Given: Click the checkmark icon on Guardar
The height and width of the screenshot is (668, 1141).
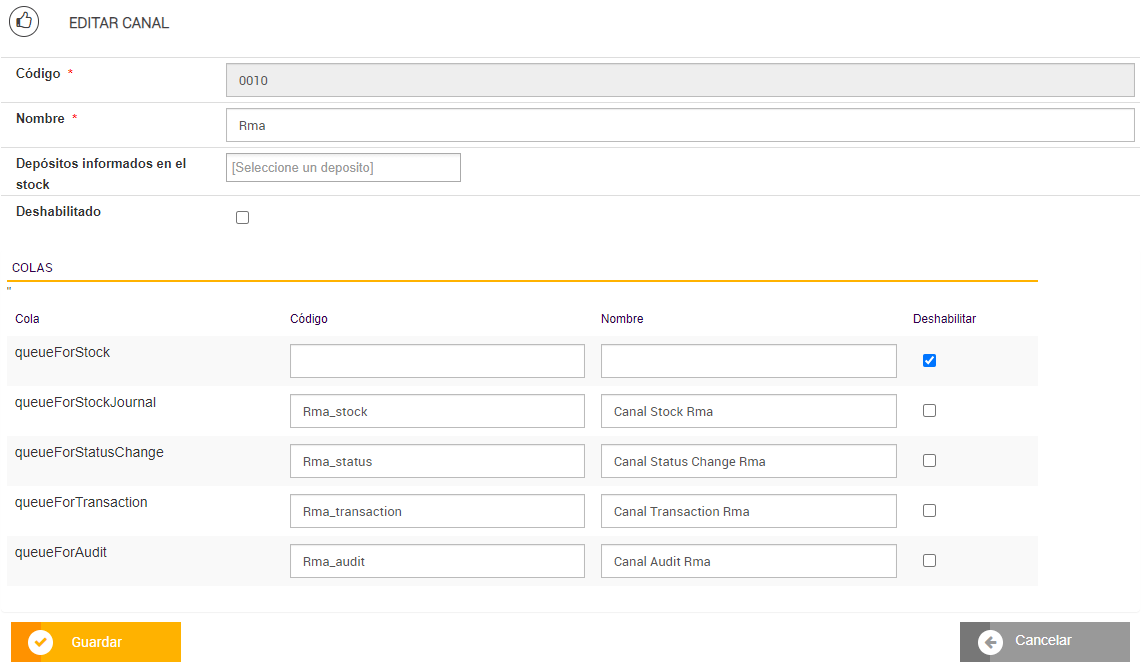Looking at the screenshot, I should point(40,642).
